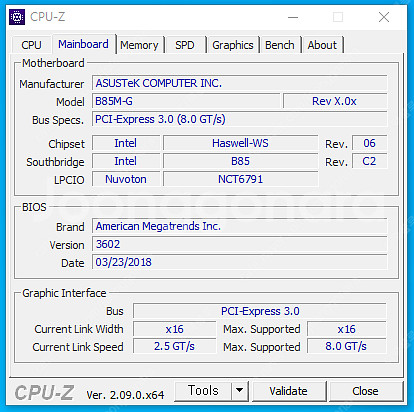Click the Haswell-WS chipset value
414x412 pixels.
coord(240,143)
